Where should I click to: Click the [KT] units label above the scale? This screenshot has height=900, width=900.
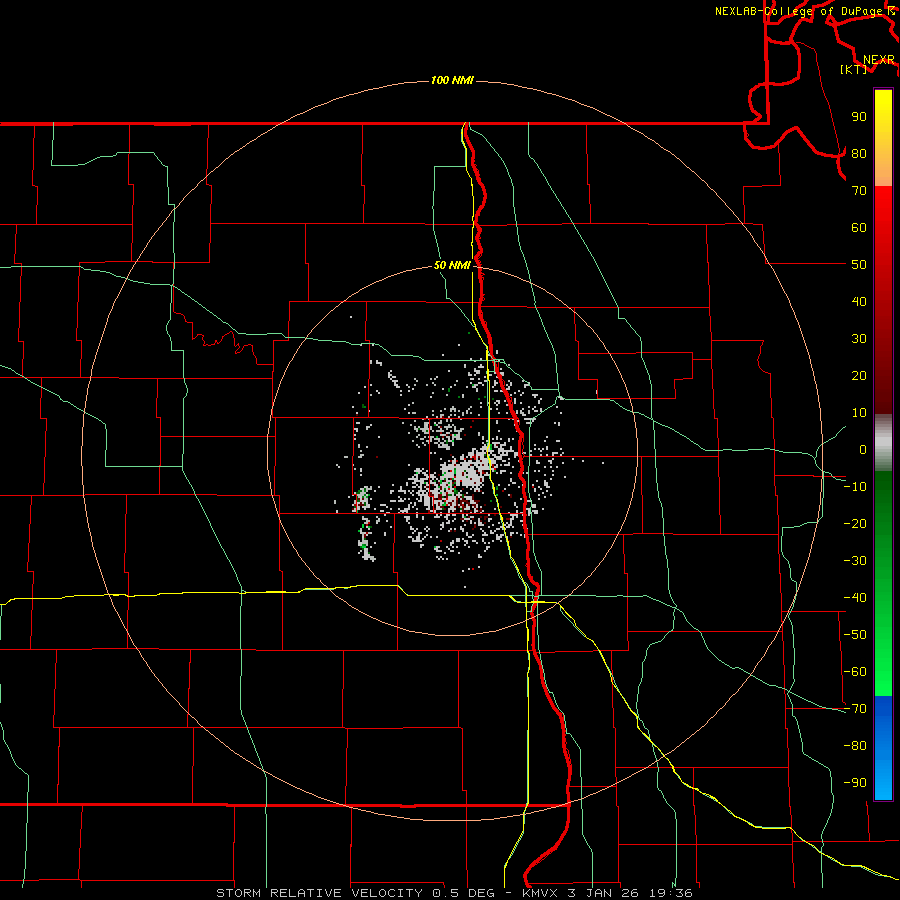[854, 69]
